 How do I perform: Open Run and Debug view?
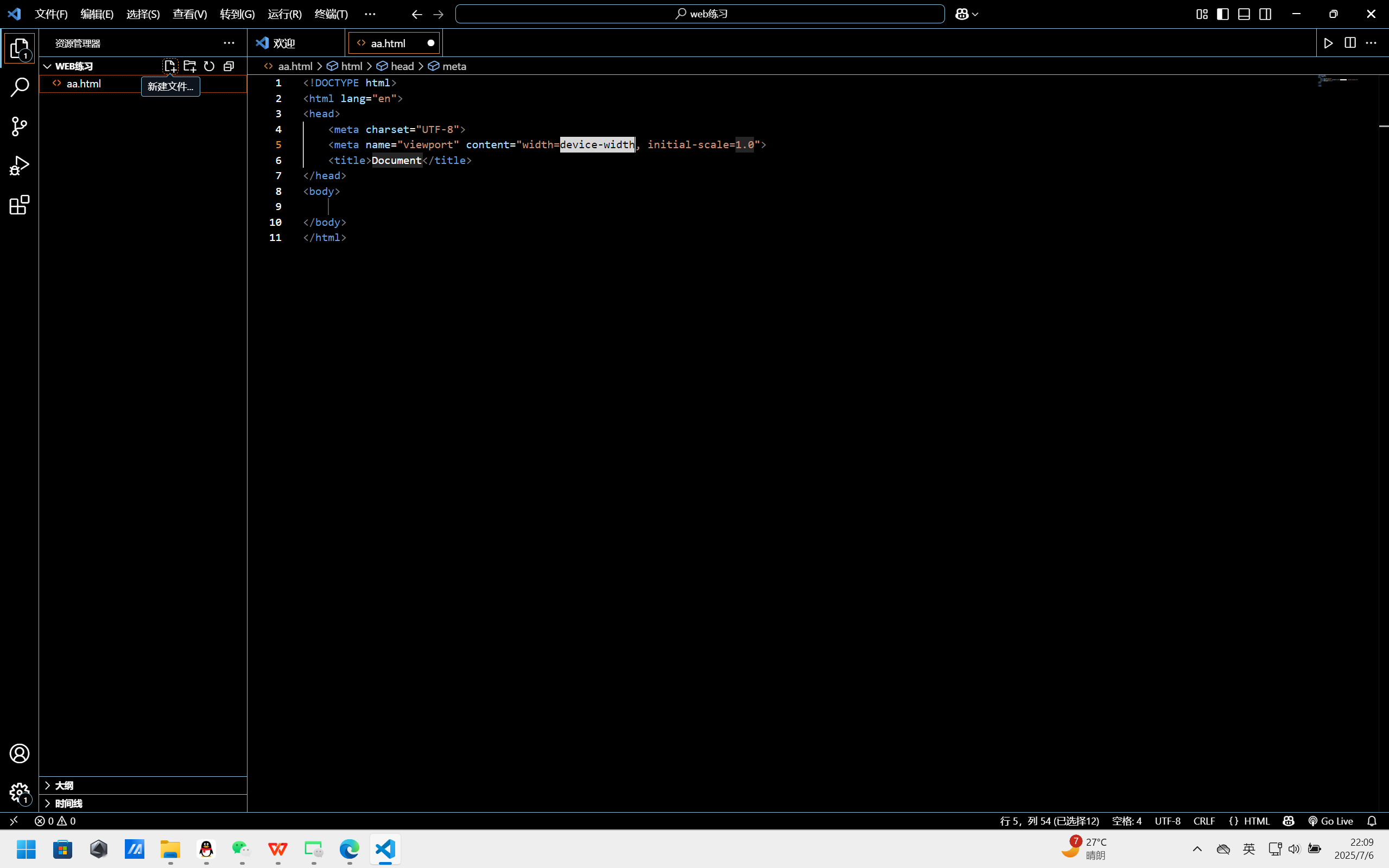(x=20, y=166)
